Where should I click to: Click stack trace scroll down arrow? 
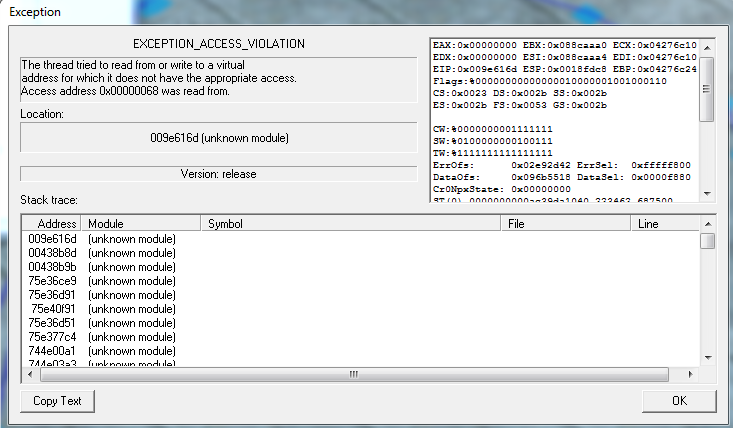[x=708, y=358]
